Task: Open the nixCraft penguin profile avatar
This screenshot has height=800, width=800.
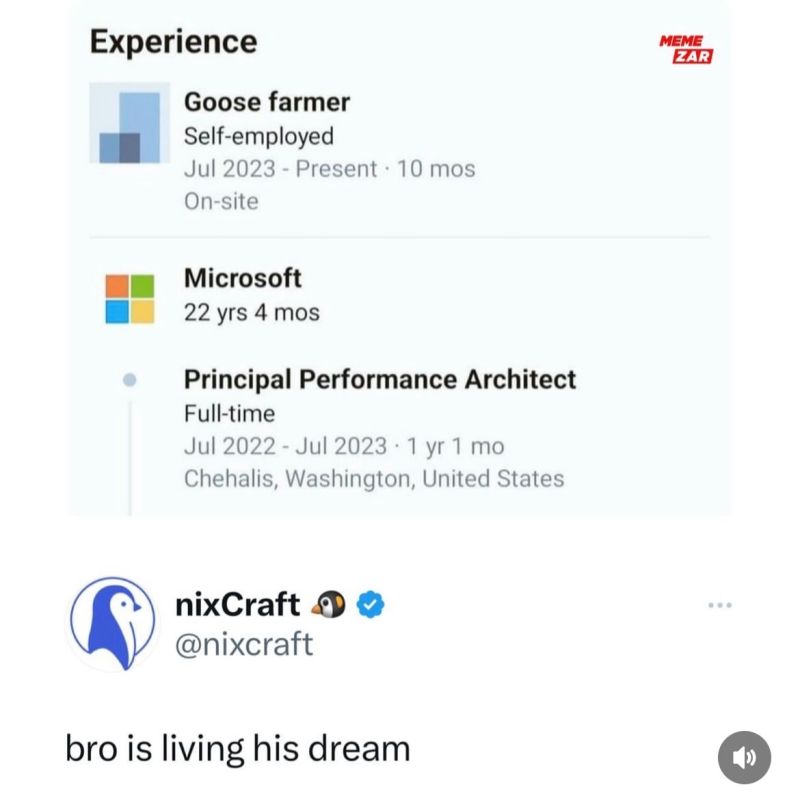Action: 112,623
